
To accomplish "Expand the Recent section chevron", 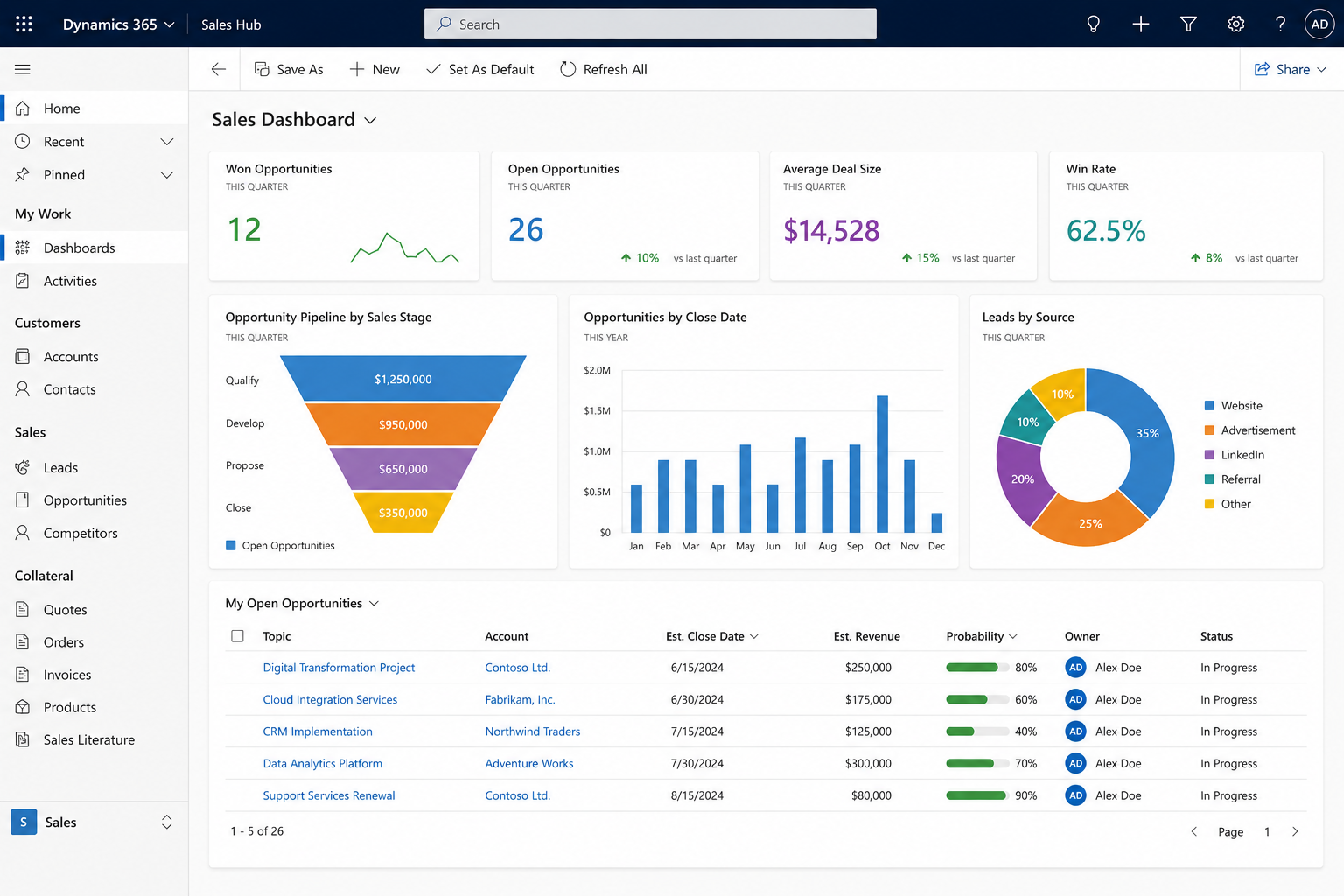I will pyautogui.click(x=167, y=141).
